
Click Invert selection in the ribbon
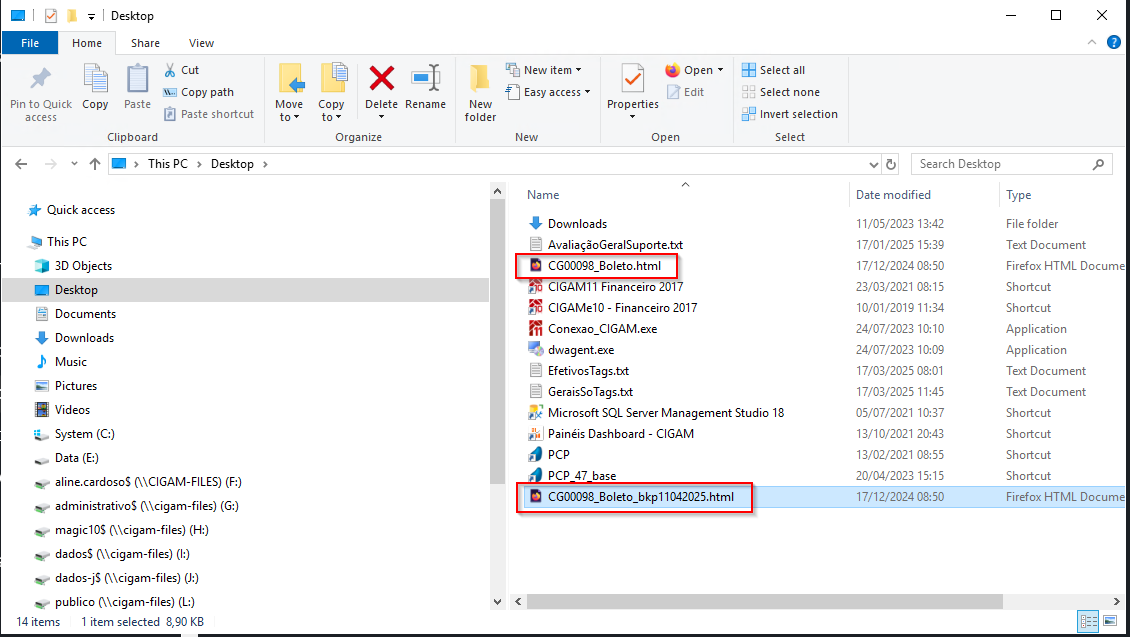790,114
